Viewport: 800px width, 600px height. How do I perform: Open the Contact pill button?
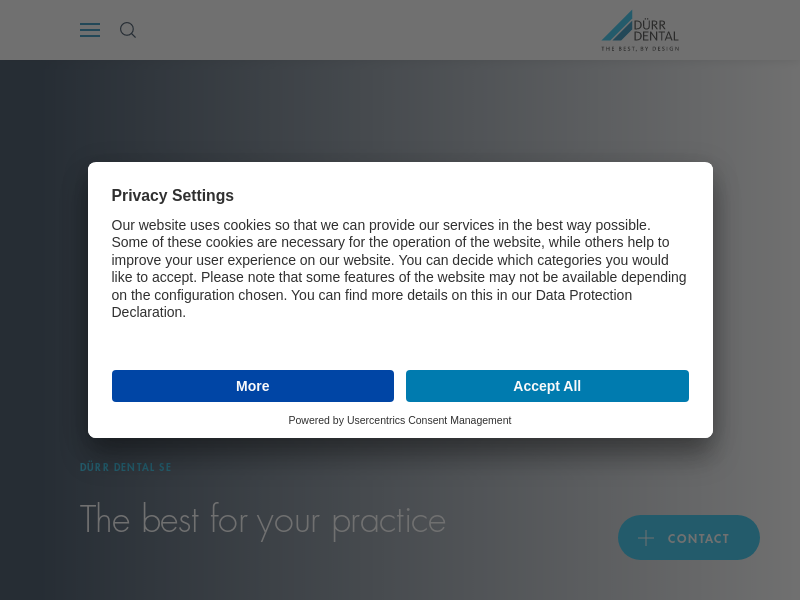click(x=688, y=537)
